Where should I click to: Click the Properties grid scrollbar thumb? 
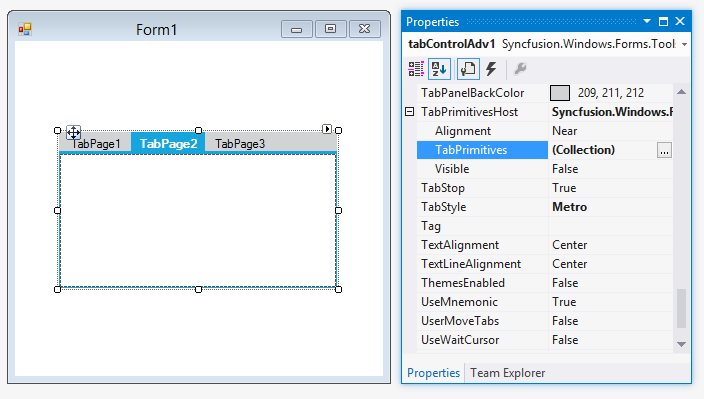681,309
